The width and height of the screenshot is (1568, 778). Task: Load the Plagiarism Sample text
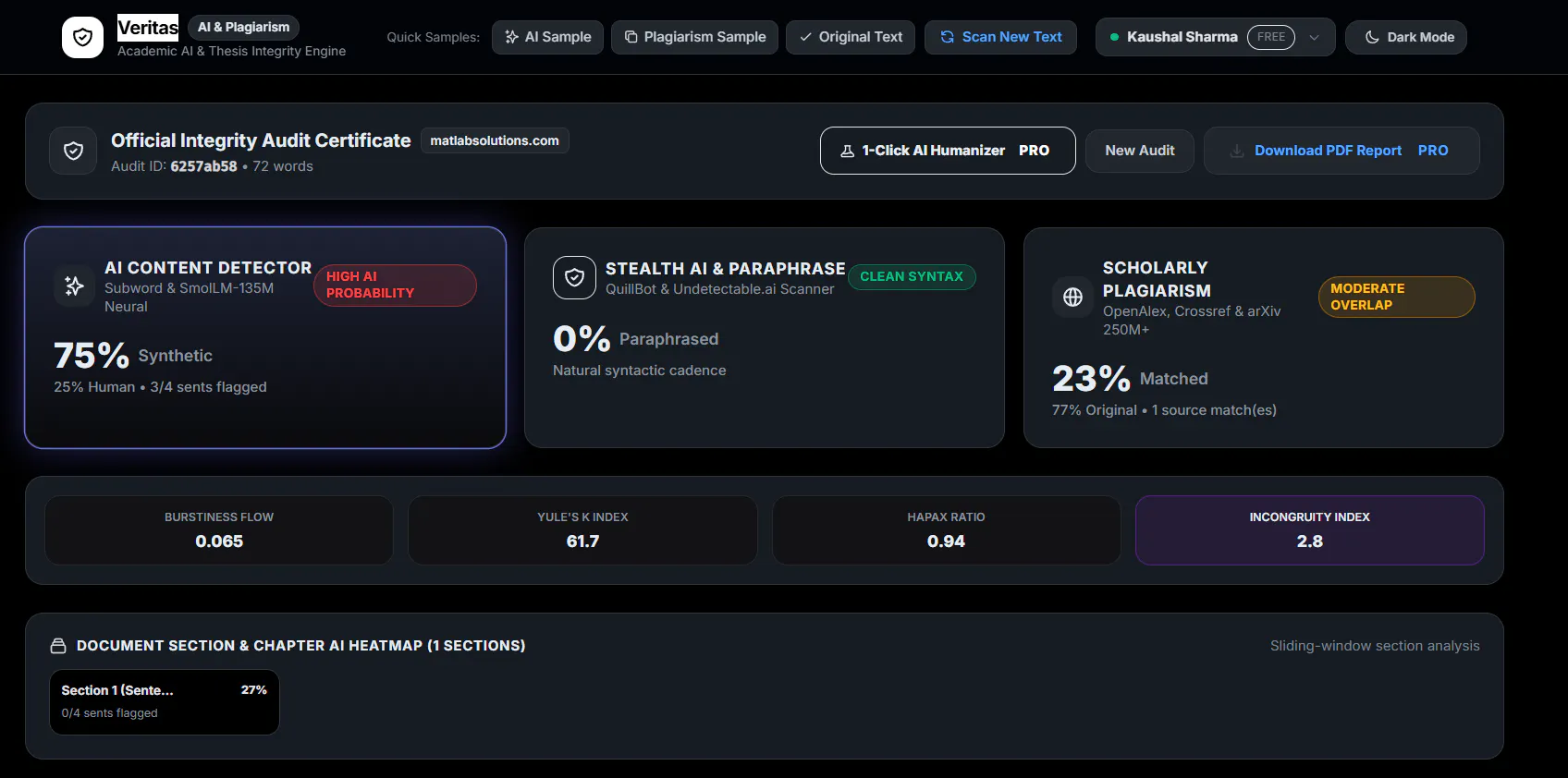click(694, 37)
